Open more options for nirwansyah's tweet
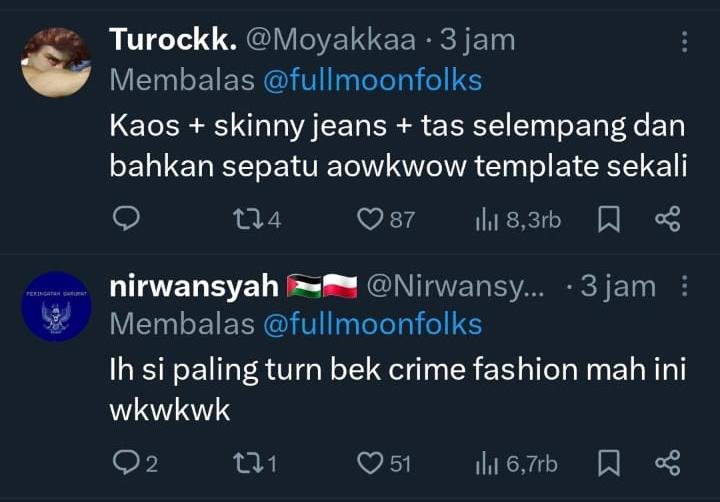720x502 pixels. tap(684, 286)
